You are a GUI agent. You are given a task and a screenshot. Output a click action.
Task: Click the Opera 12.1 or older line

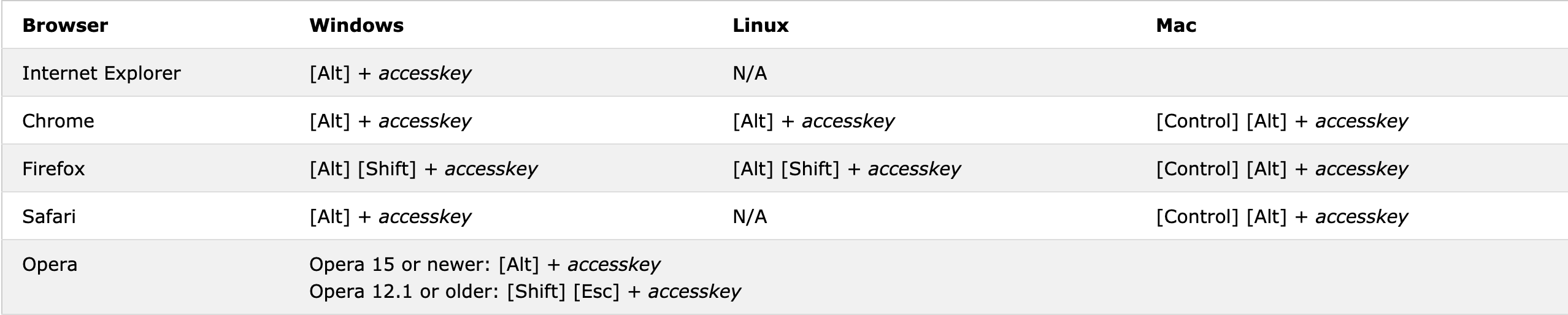point(525,291)
